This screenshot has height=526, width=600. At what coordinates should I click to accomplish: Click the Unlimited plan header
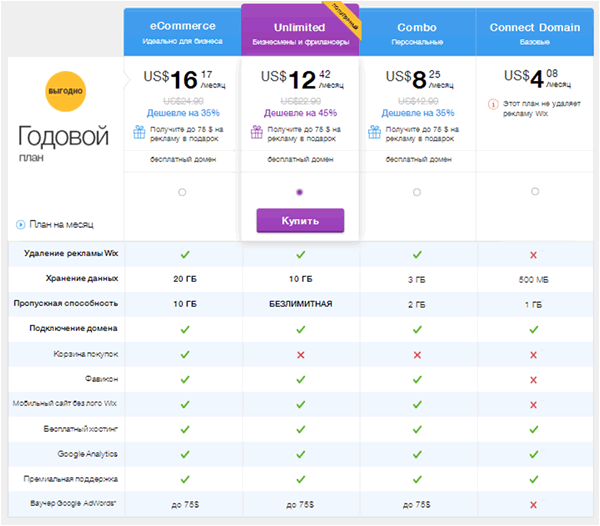coord(300,31)
